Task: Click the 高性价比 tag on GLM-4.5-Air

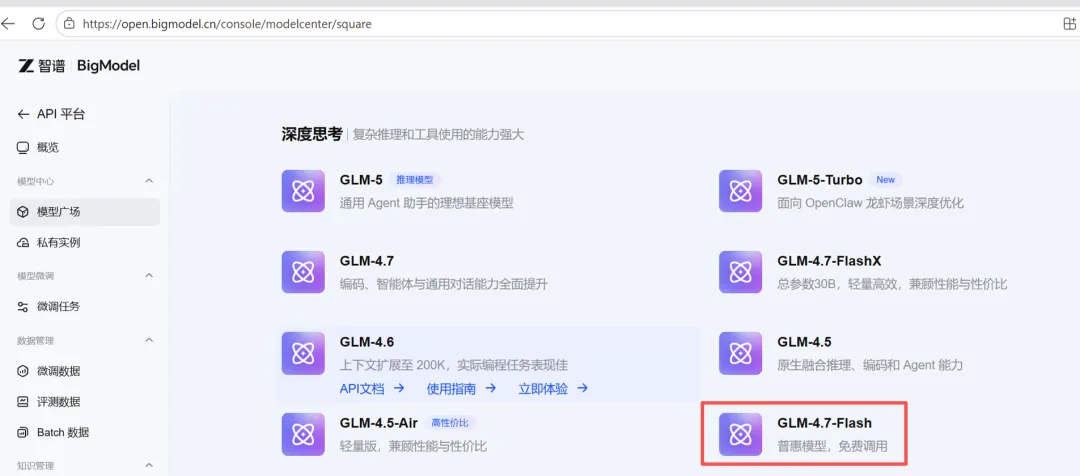Action: click(450, 423)
